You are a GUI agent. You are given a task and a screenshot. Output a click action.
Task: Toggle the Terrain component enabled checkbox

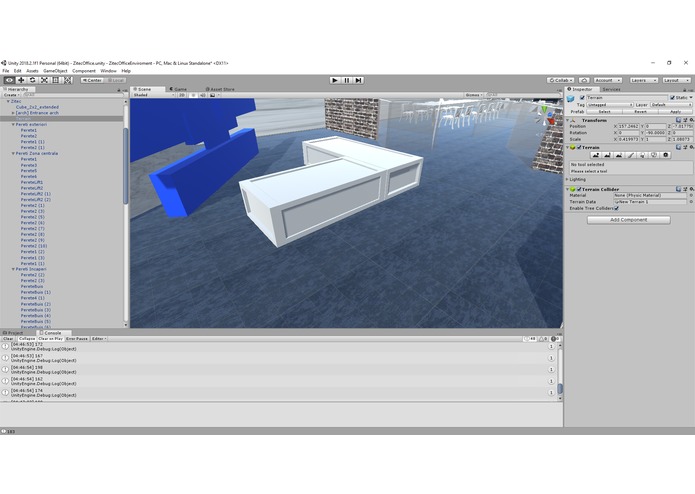click(579, 147)
